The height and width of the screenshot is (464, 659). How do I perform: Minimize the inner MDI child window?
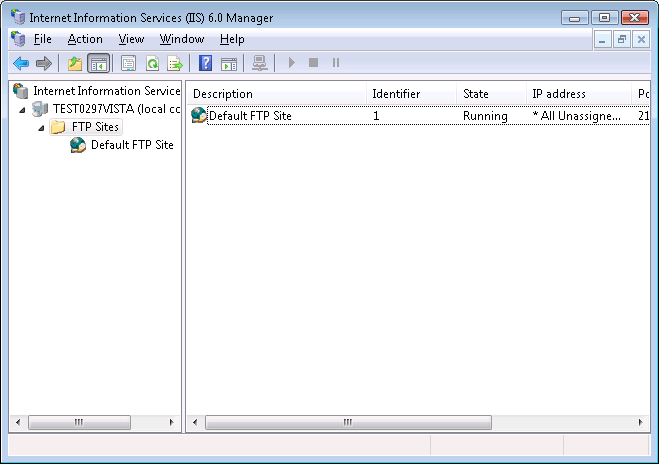[x=603, y=40]
